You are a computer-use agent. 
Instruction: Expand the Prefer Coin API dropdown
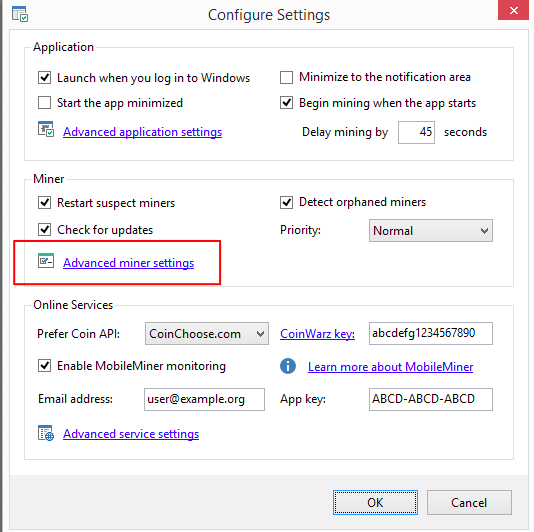(207, 333)
